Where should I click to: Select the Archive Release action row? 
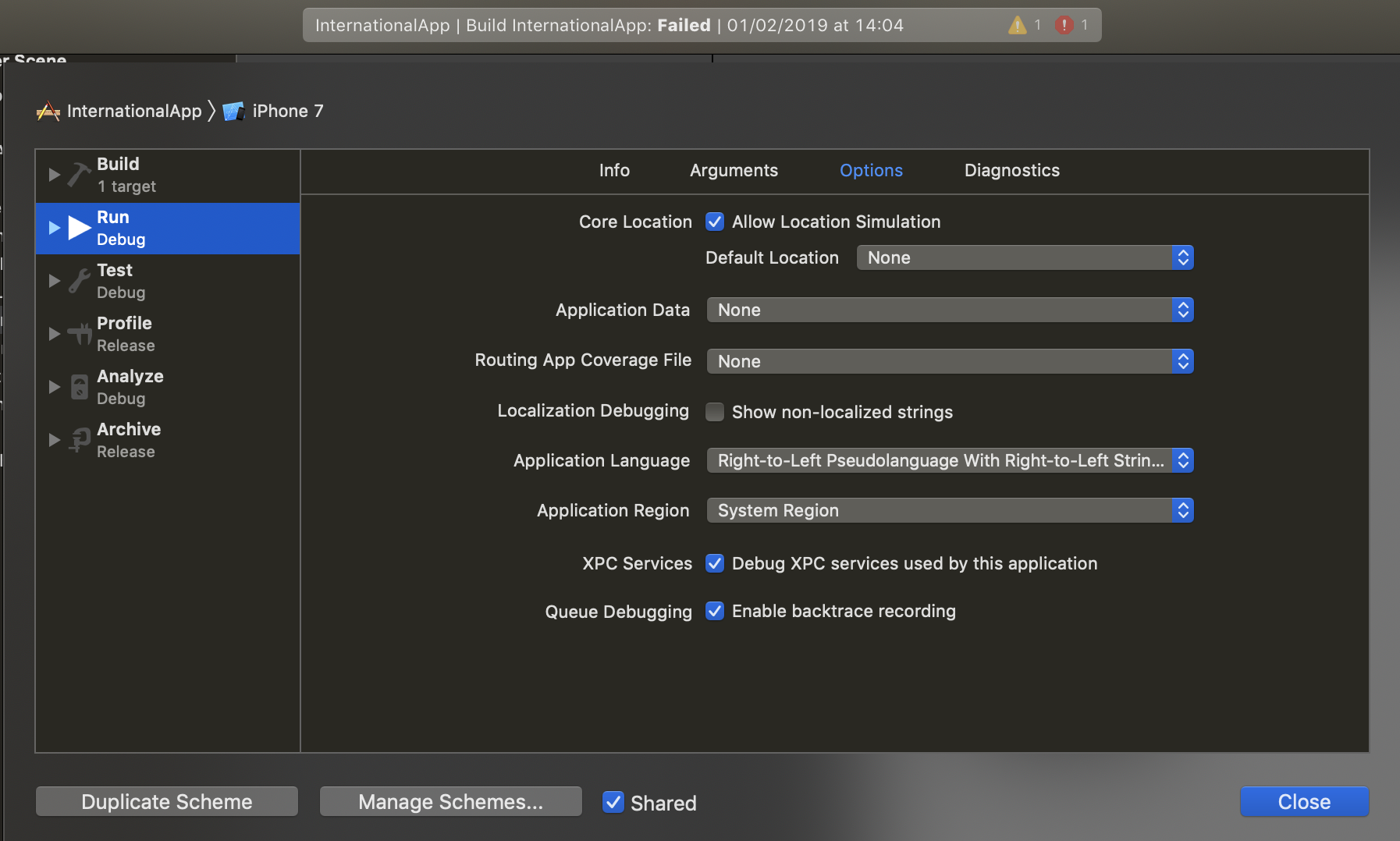tap(168, 440)
